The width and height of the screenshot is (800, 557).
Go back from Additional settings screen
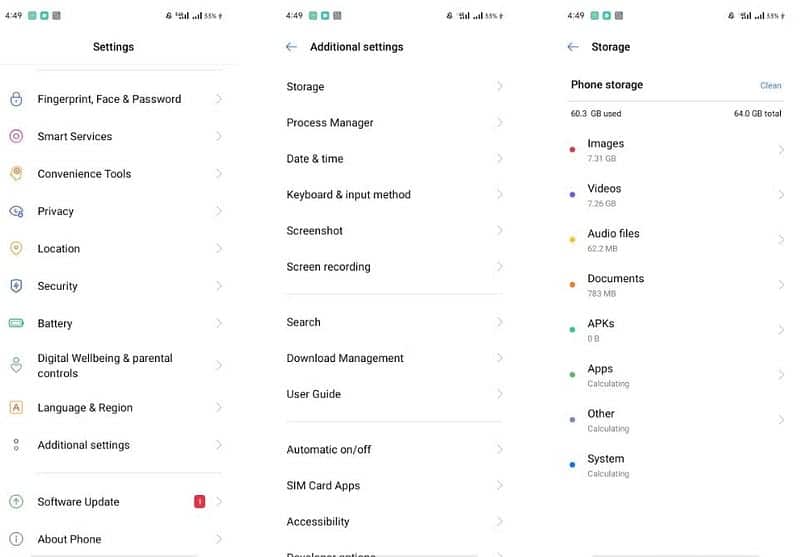291,47
